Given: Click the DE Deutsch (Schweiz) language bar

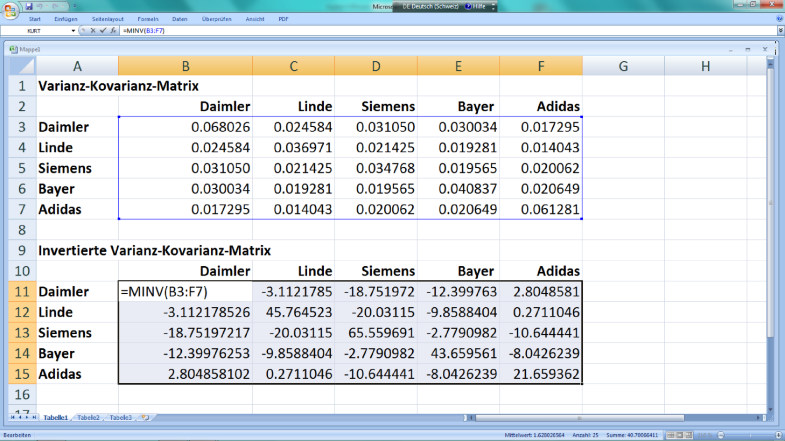Looking at the screenshot, I should coord(430,7).
